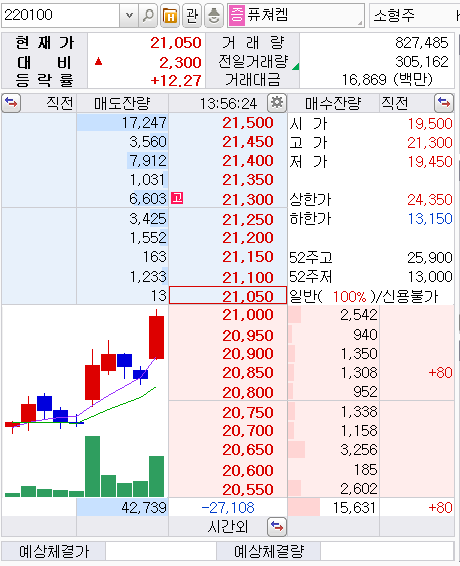The height and width of the screenshot is (566, 460).
Task: Select the ask price 21,500
Action: click(x=248, y=123)
